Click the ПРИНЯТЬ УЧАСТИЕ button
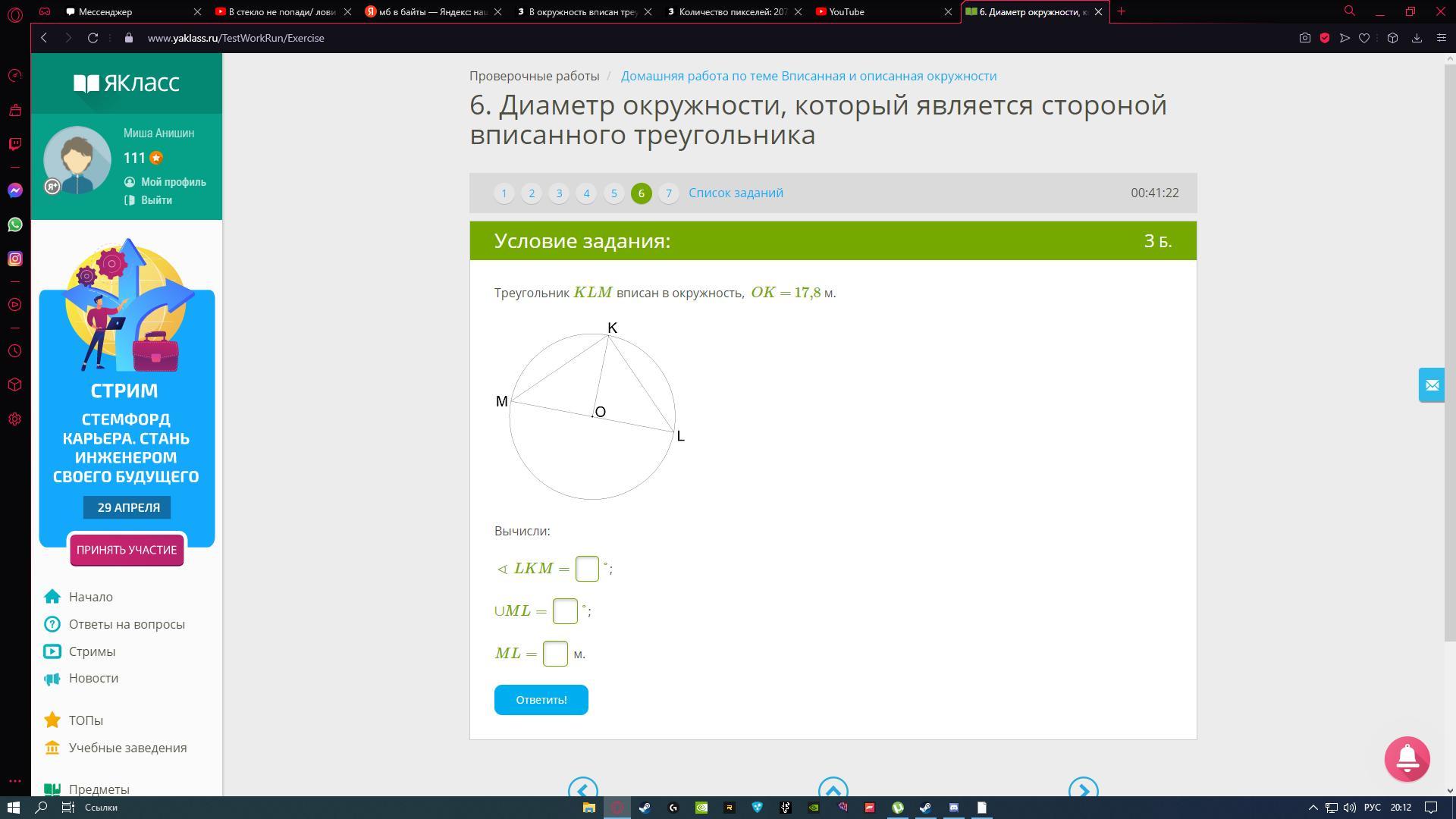1456x819 pixels. (127, 550)
